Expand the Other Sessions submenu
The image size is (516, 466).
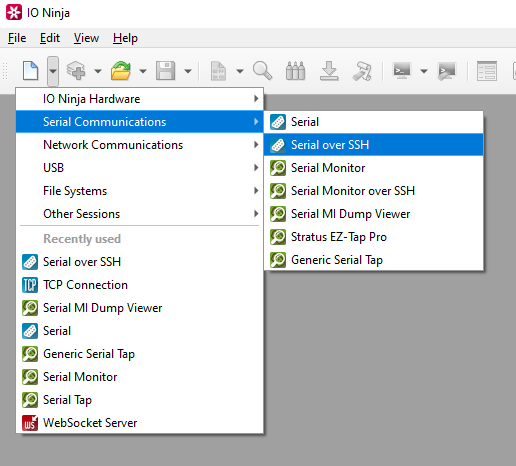pyautogui.click(x=140, y=214)
